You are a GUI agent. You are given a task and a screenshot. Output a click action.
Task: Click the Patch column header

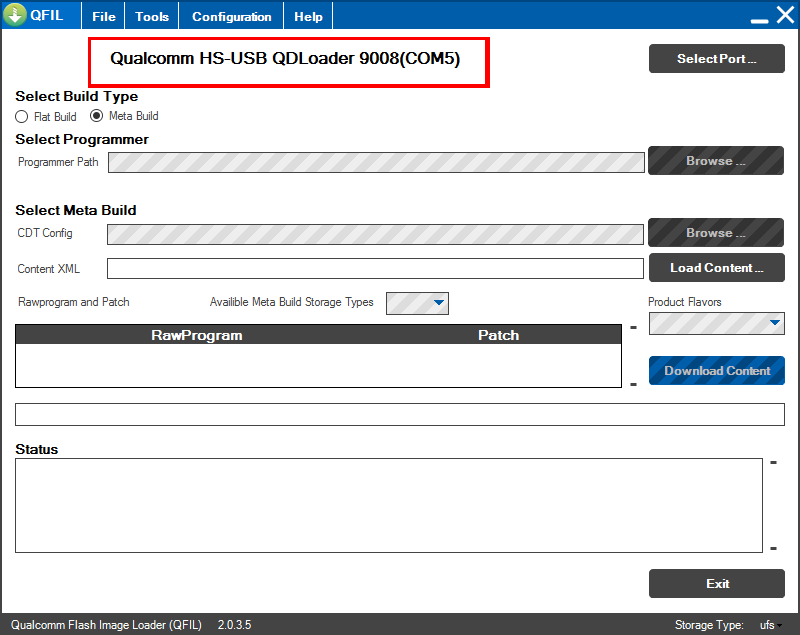point(498,335)
